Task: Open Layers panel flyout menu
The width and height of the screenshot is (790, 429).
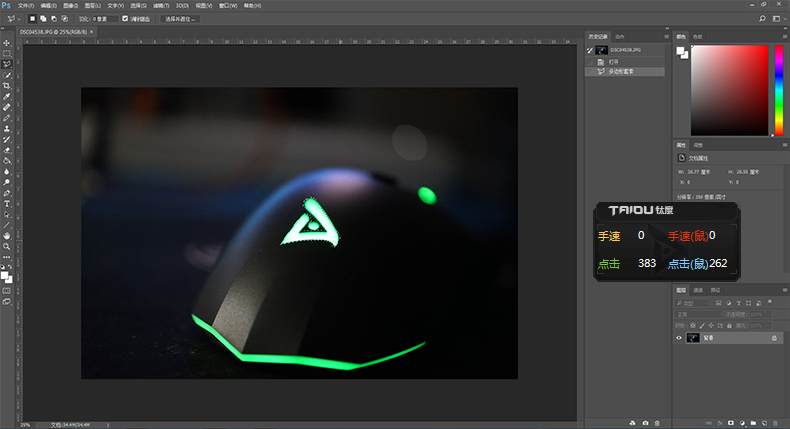Action: [785, 290]
